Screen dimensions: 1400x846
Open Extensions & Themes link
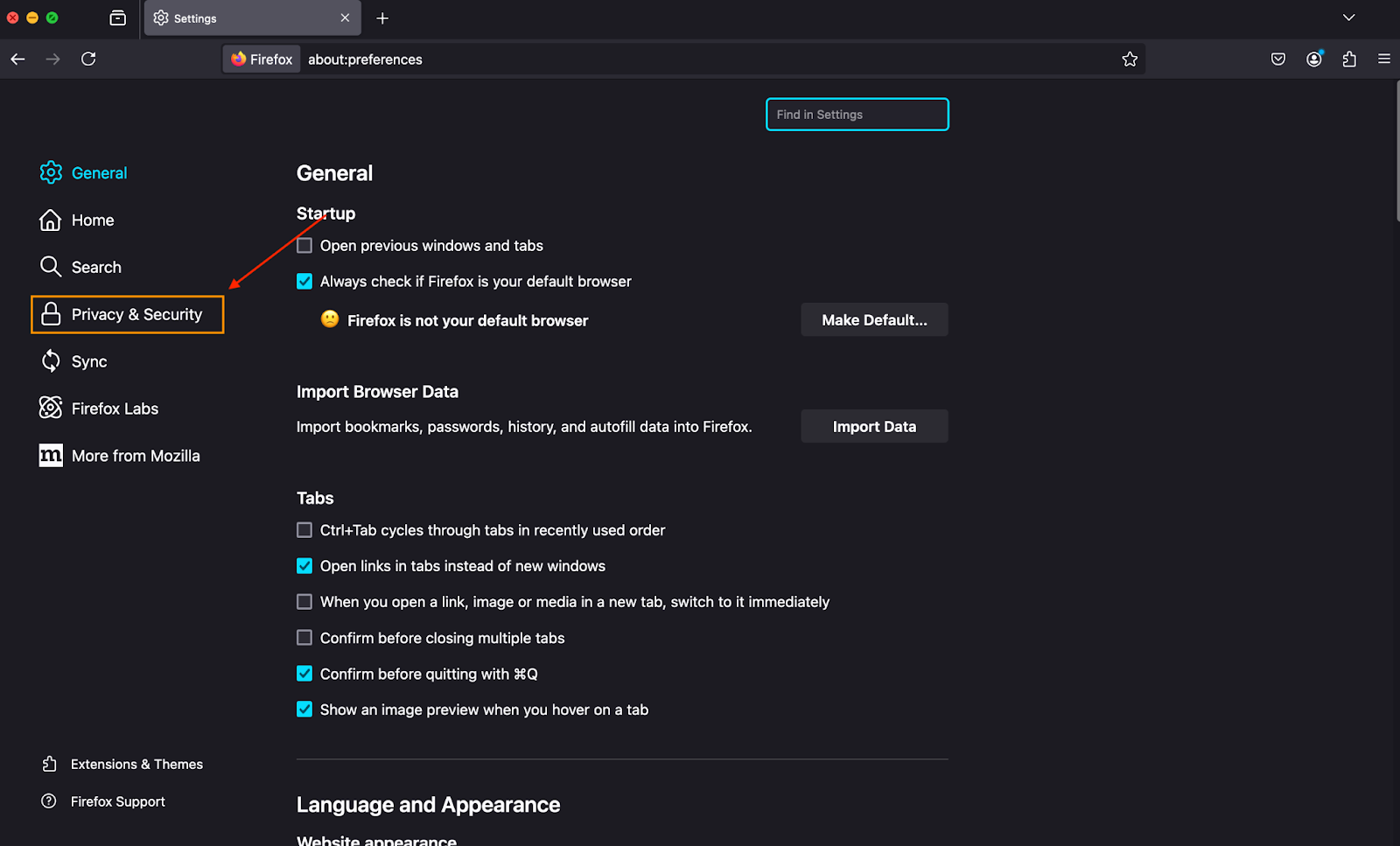[122, 764]
